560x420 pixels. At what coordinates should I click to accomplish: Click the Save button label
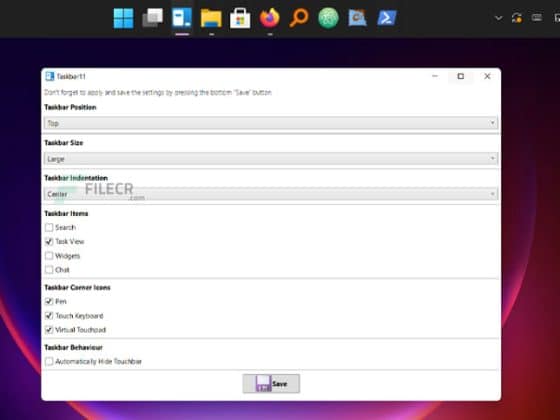pos(280,384)
